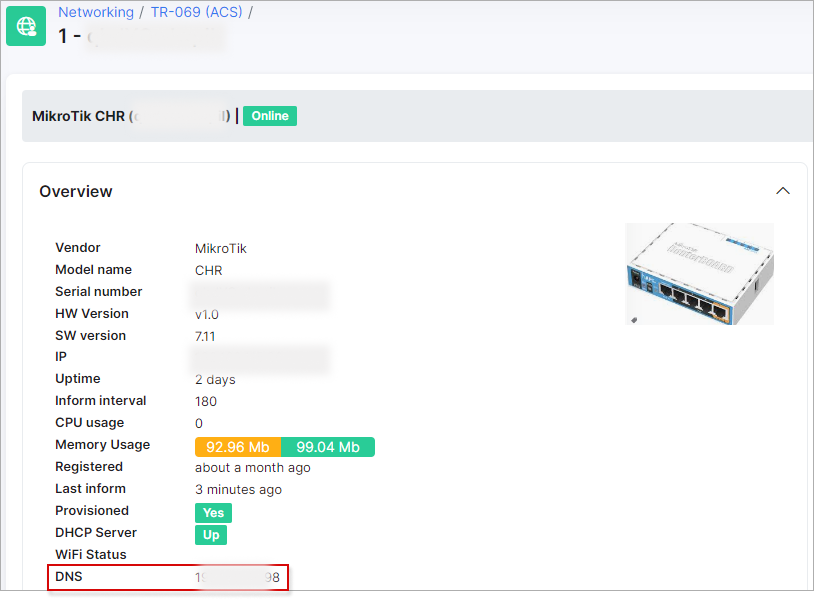This screenshot has width=814, height=600.
Task: Click the DHCP Server Up badge
Action: (211, 535)
